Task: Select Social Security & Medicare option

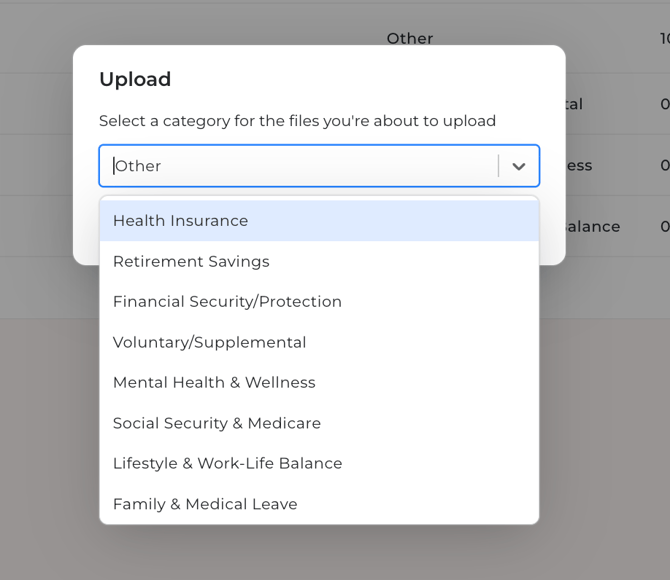Action: pyautogui.click(x=217, y=423)
